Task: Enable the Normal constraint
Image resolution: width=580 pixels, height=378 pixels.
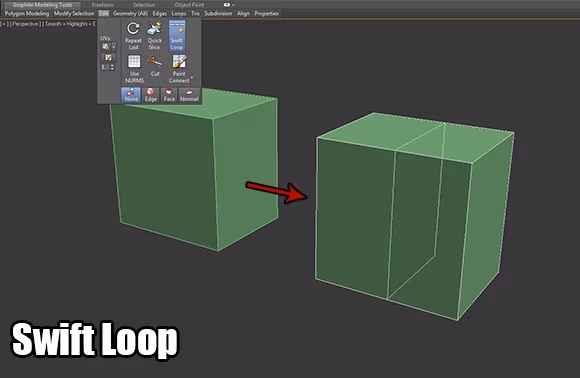Action: [x=189, y=95]
